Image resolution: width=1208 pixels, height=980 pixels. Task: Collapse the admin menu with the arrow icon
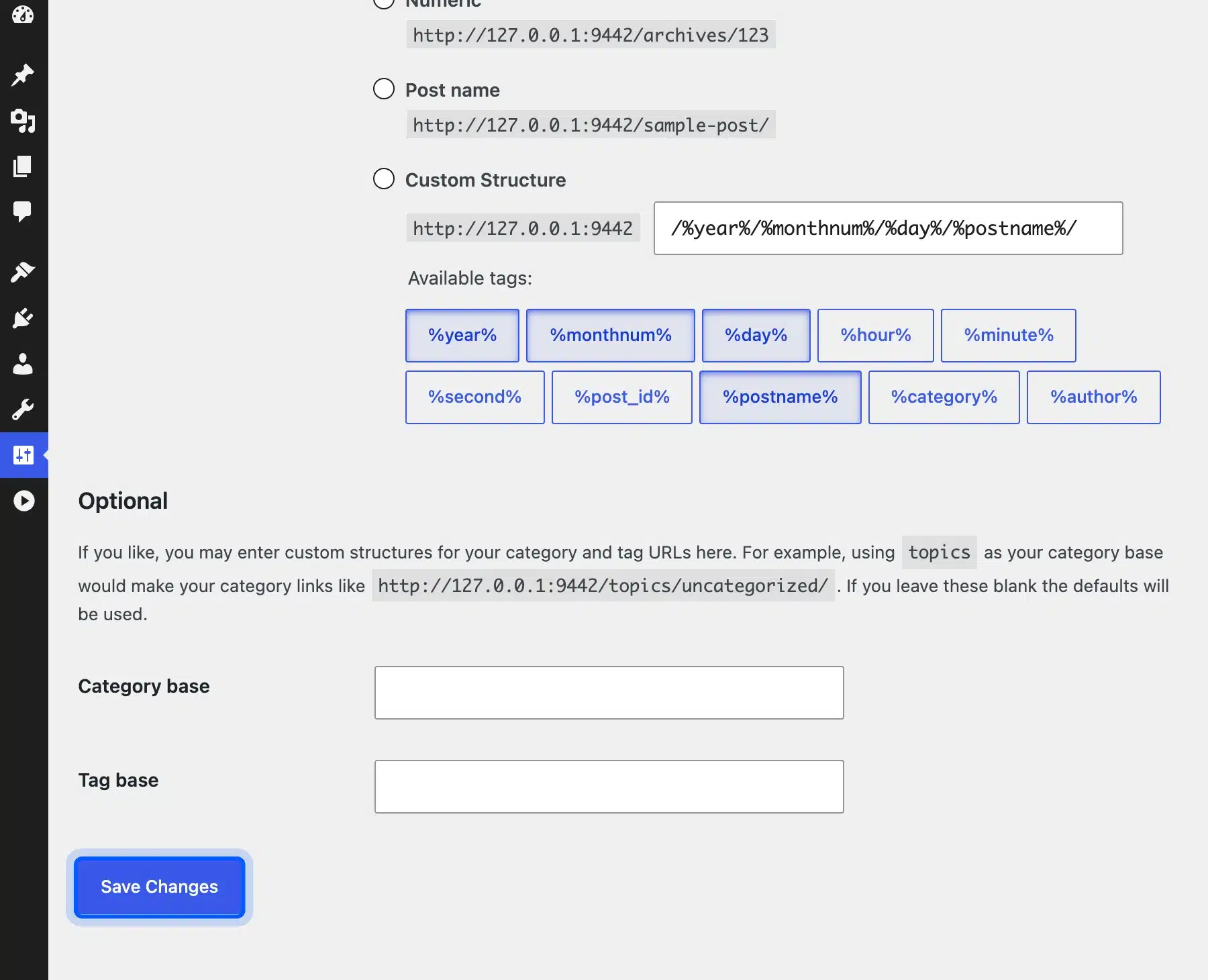click(x=23, y=501)
